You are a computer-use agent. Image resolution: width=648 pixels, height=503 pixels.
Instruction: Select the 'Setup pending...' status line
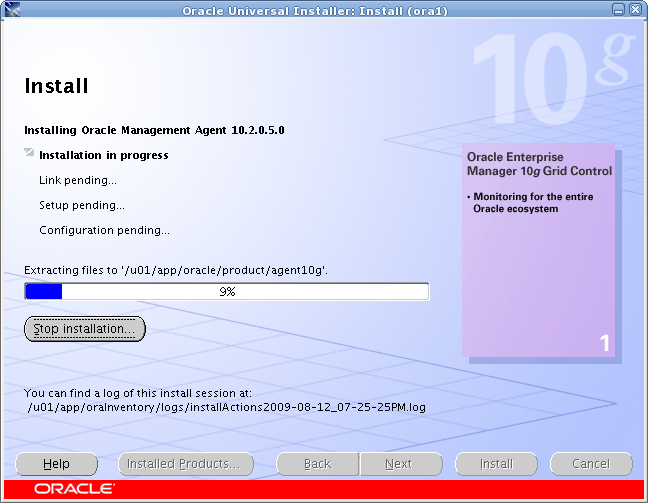click(x=82, y=205)
